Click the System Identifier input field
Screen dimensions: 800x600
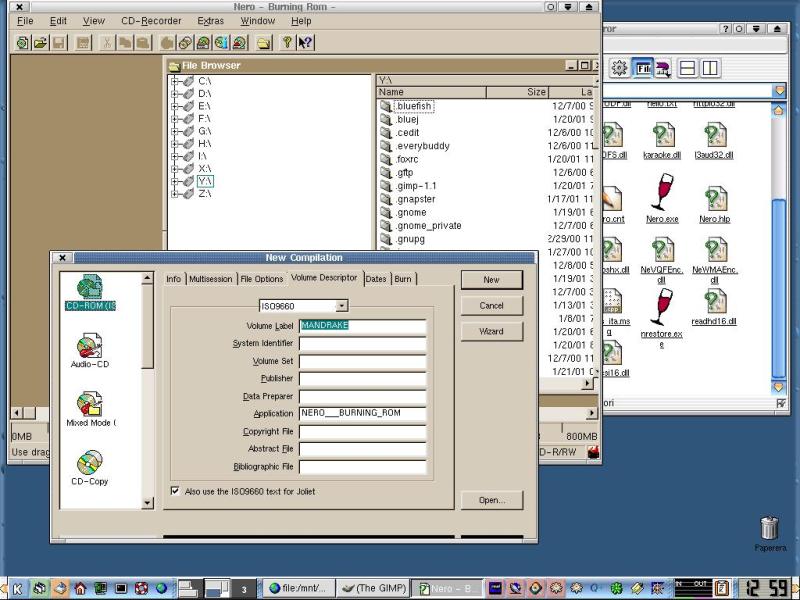coord(363,343)
